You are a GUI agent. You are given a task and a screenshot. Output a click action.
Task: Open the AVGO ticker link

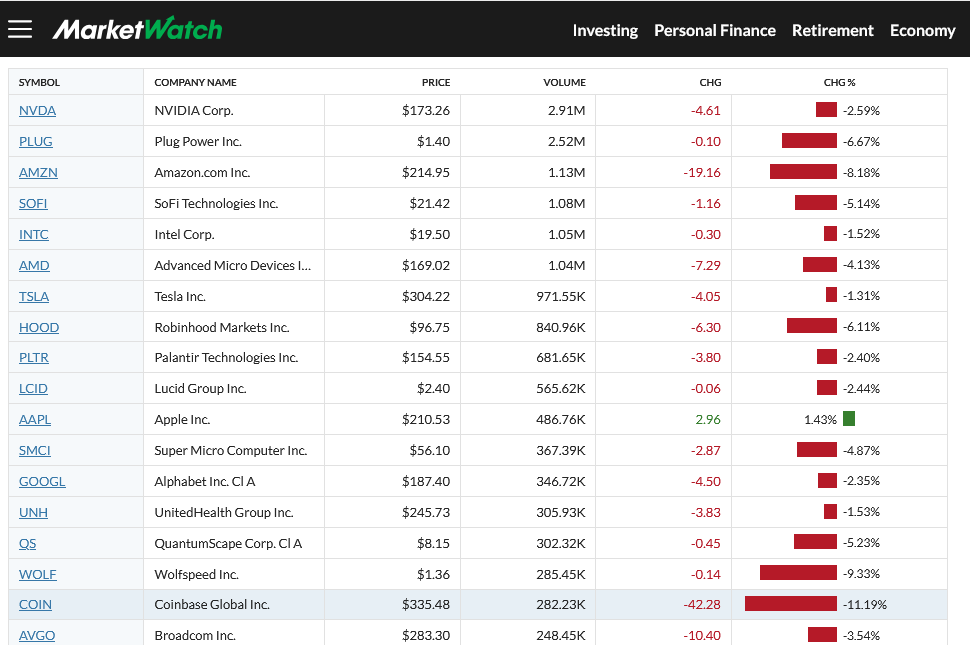coord(36,635)
